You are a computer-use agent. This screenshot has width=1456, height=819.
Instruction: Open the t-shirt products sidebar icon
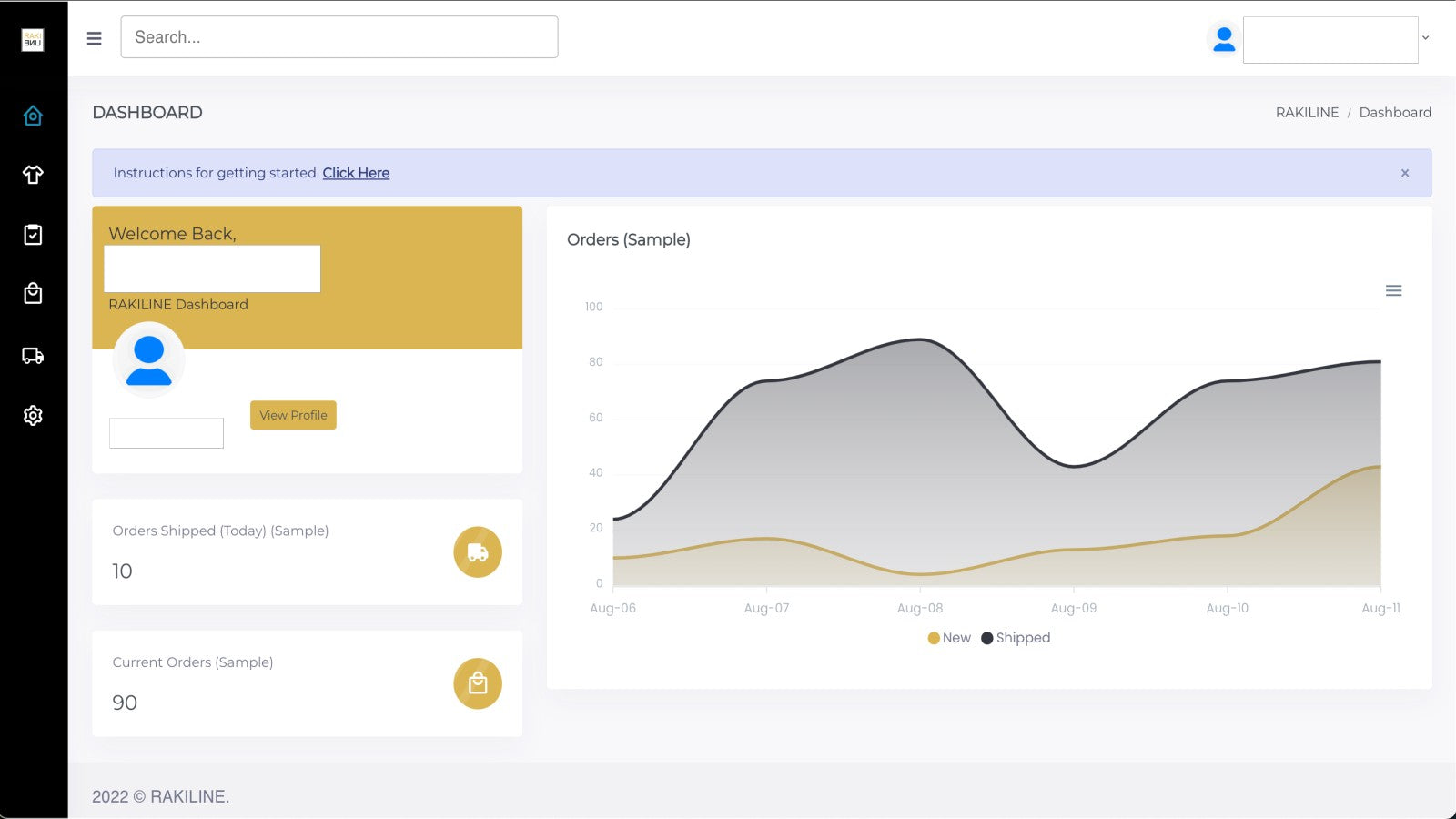(x=33, y=174)
